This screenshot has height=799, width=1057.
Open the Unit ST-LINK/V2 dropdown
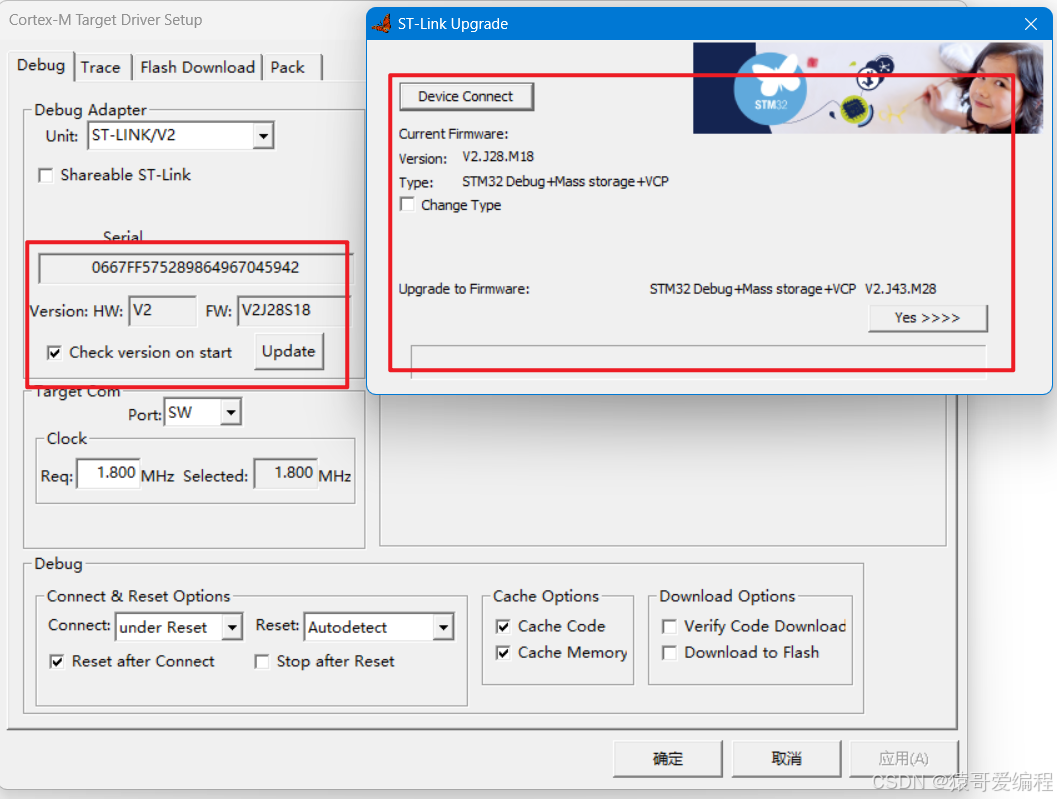(x=264, y=136)
